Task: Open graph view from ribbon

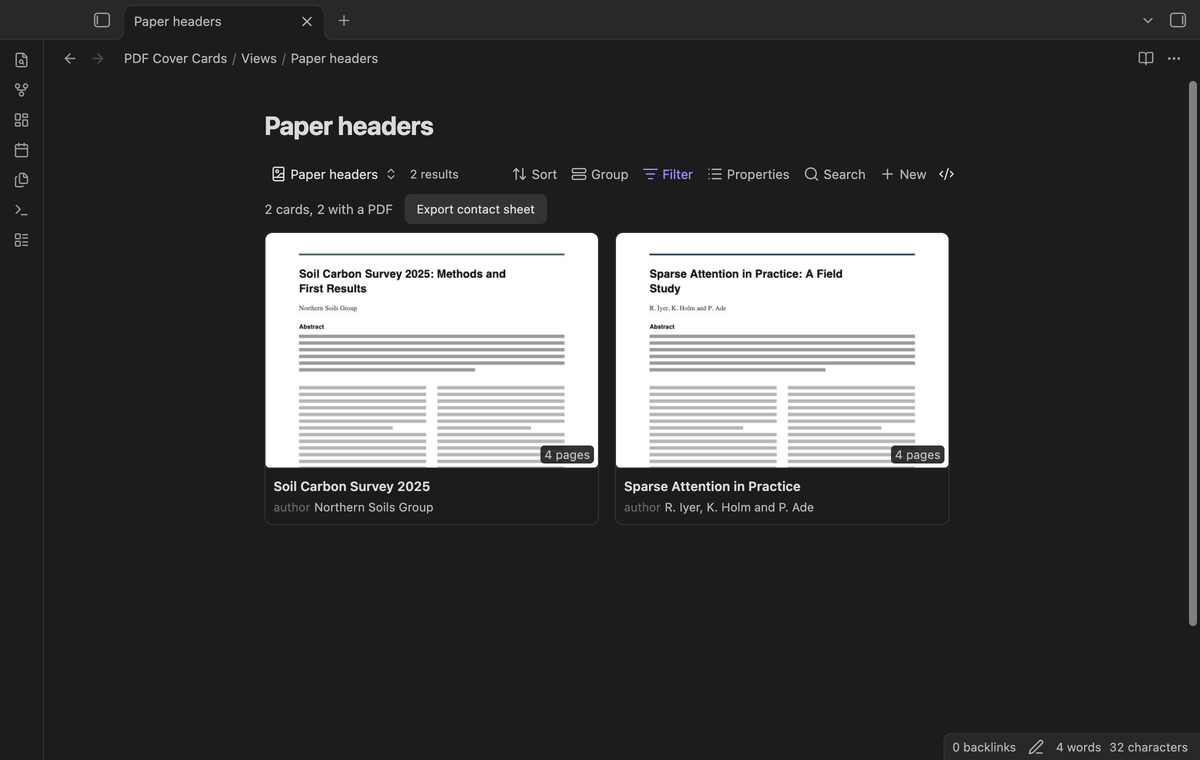Action: (x=21, y=90)
